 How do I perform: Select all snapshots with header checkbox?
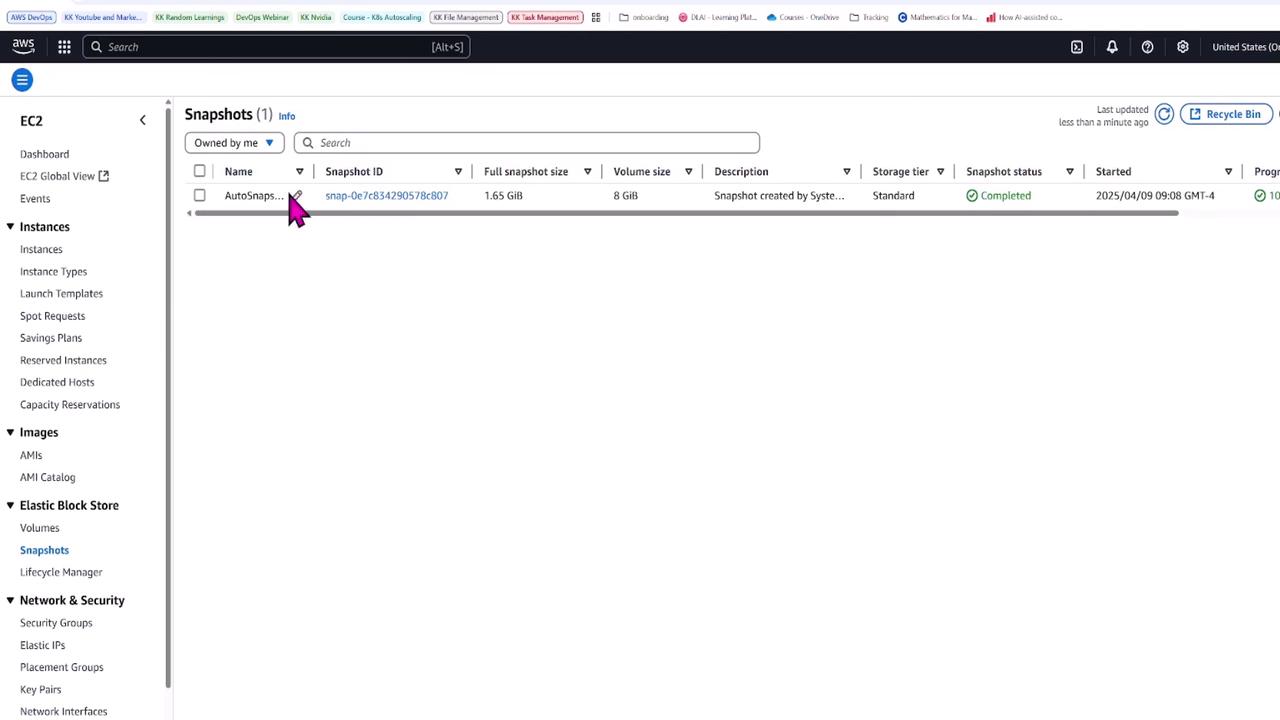200,171
